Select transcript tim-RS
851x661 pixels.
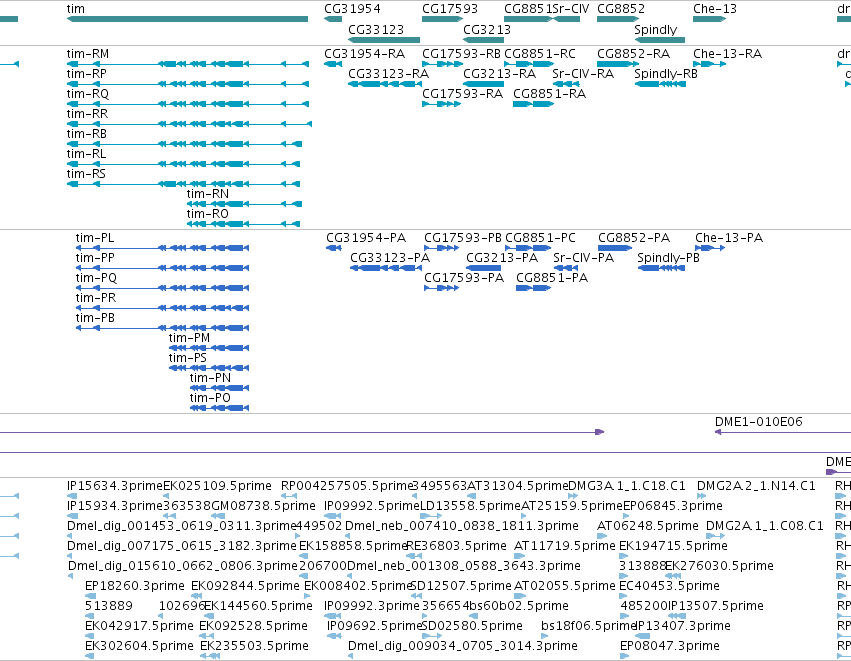tap(183, 184)
